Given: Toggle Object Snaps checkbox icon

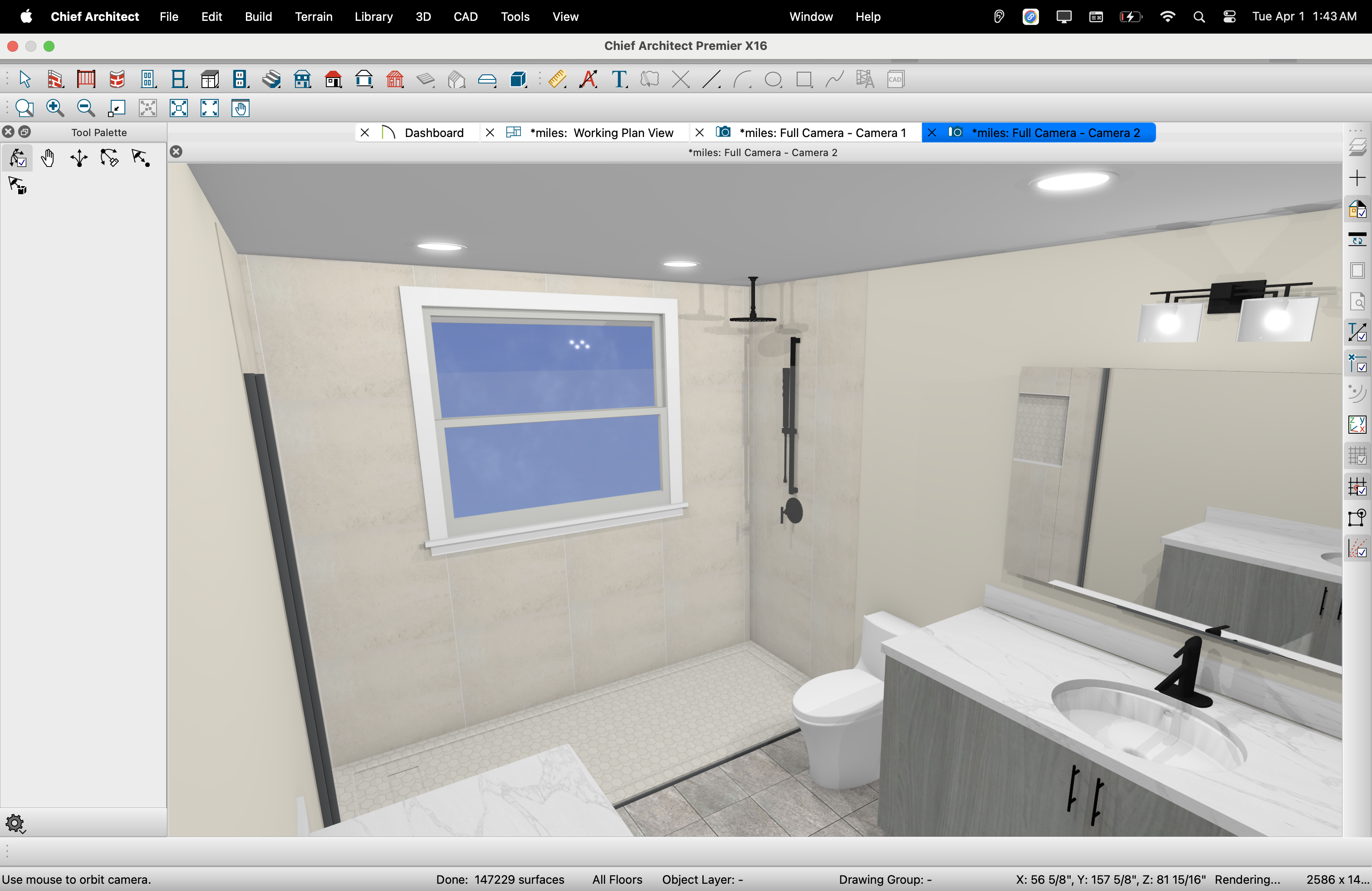Looking at the screenshot, I should coord(1357,364).
